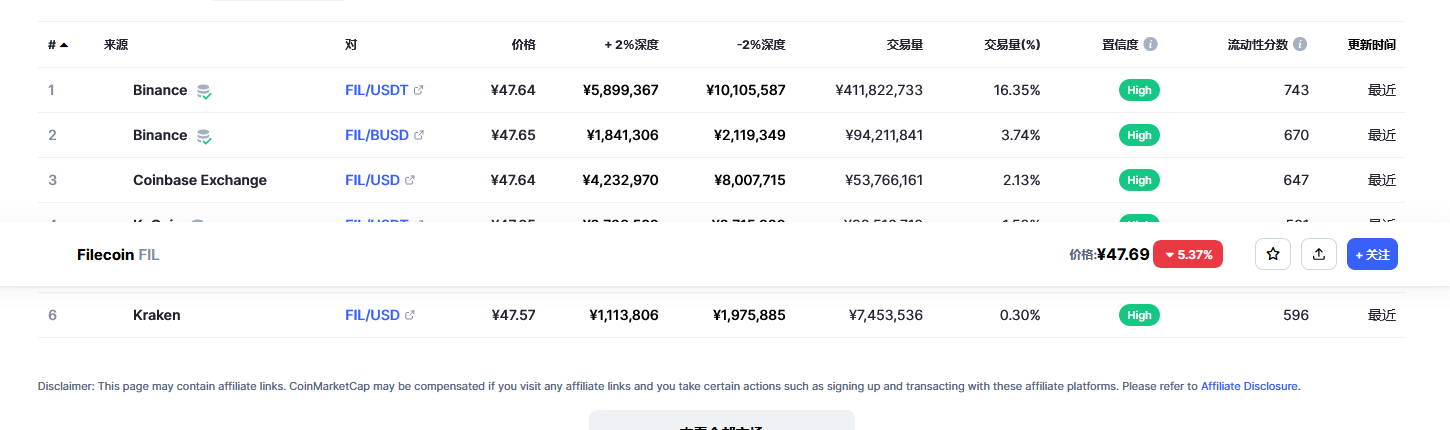Sort table by the # column arrow
The image size is (1450, 430).
tap(64, 45)
